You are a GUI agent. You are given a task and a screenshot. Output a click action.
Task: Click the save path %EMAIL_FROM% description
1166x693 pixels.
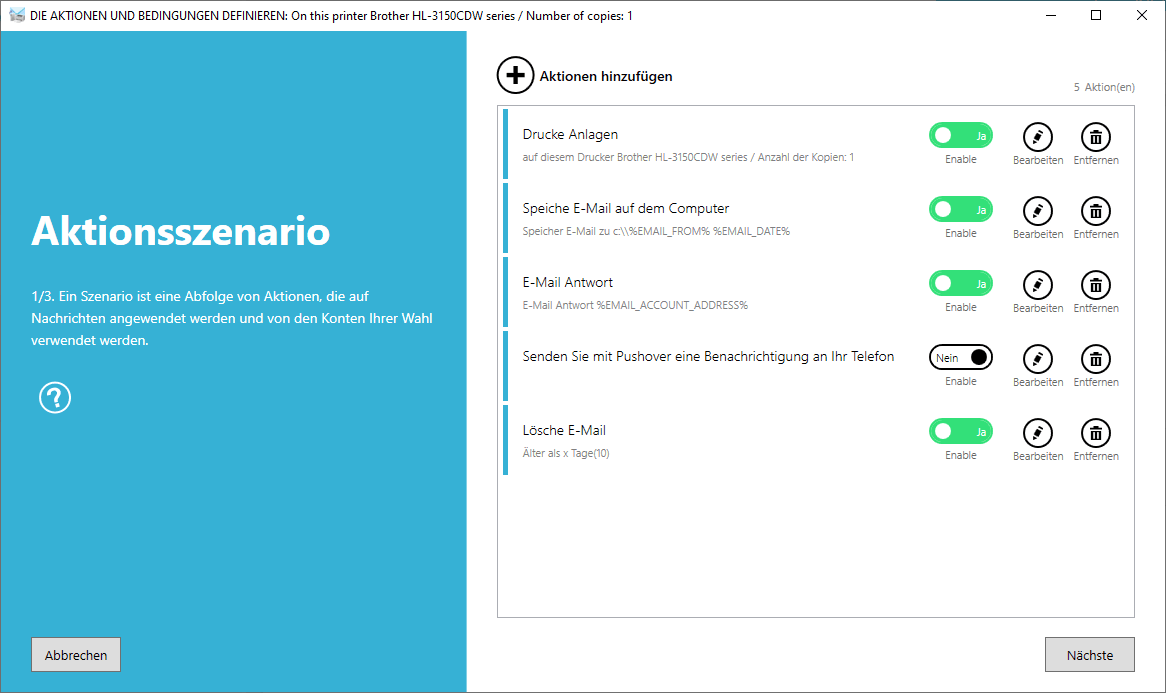(656, 231)
